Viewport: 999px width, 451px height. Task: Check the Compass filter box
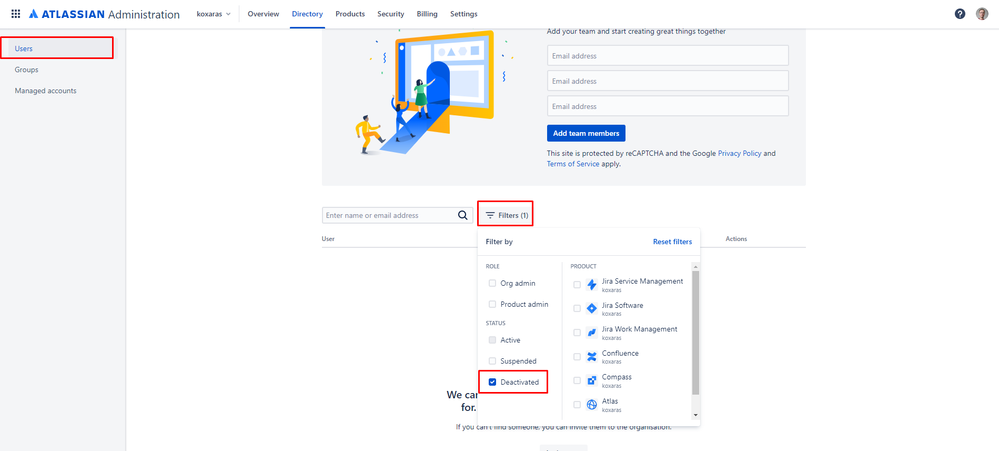(x=577, y=380)
